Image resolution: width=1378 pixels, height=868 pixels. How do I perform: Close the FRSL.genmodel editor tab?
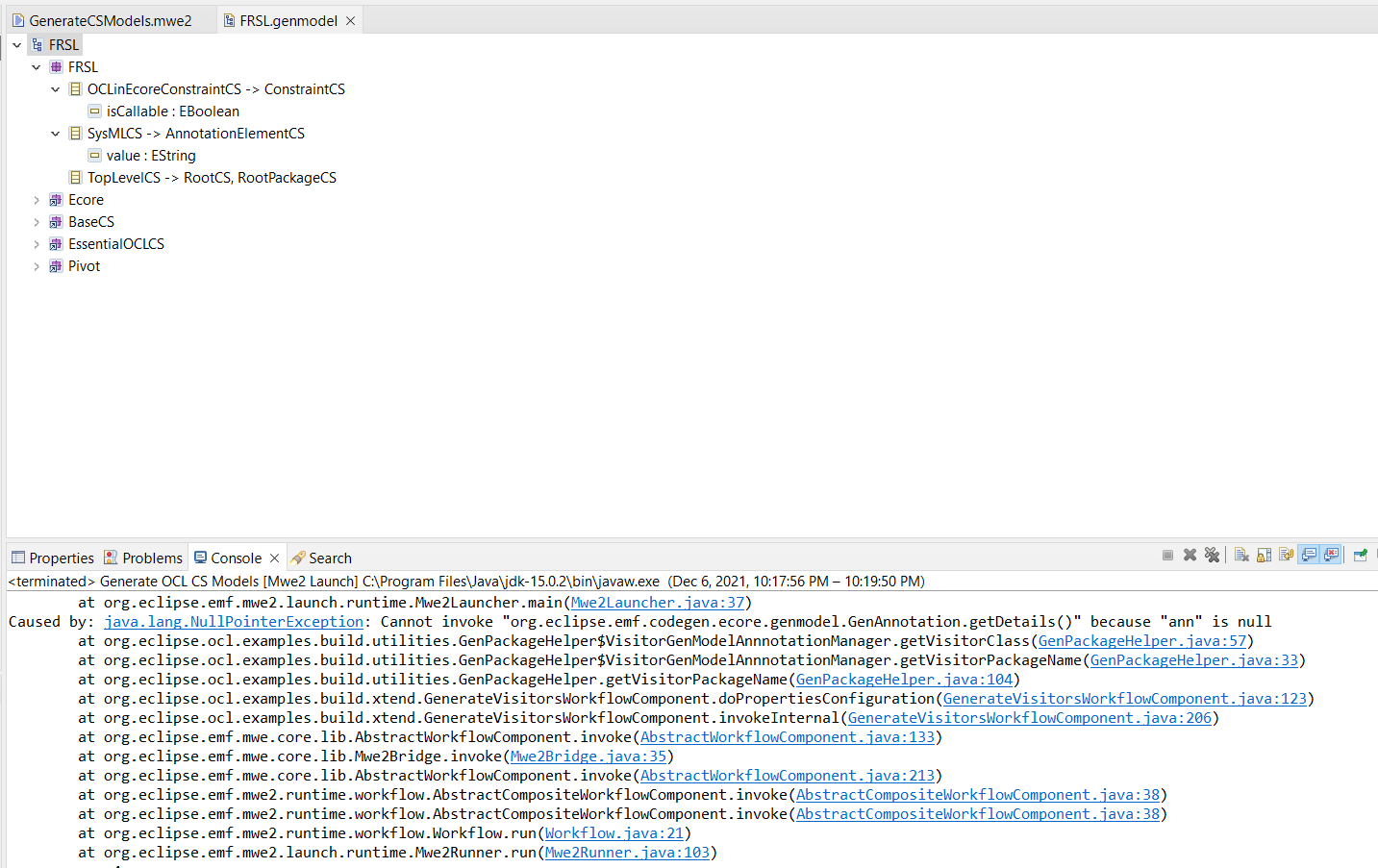click(351, 20)
